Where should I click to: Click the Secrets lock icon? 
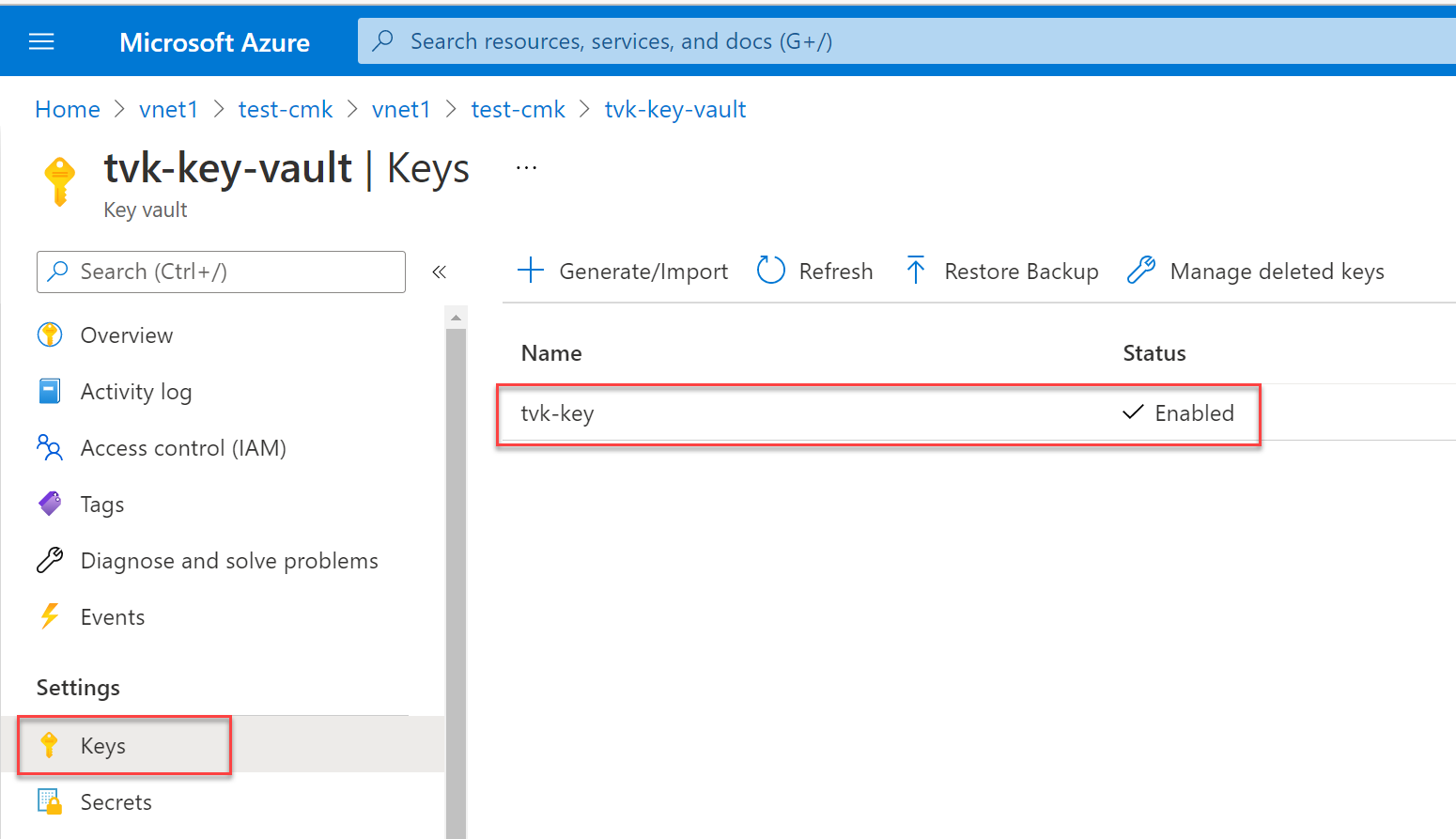[49, 801]
